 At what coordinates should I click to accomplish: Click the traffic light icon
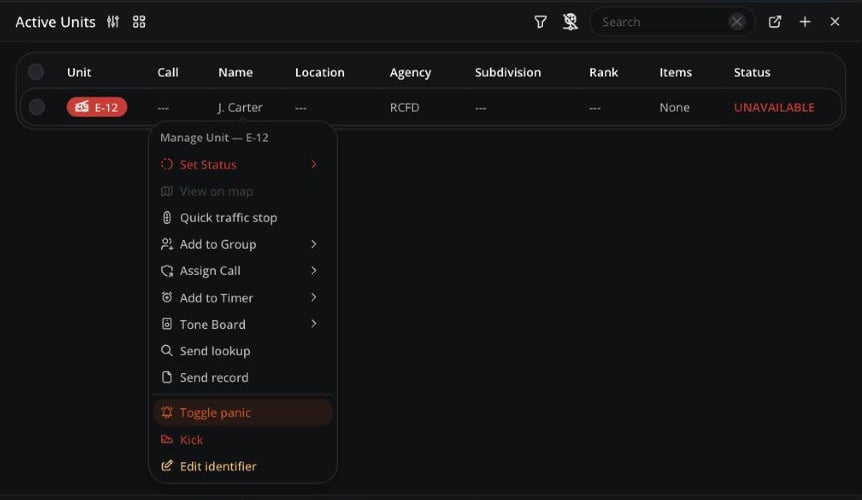(167, 218)
